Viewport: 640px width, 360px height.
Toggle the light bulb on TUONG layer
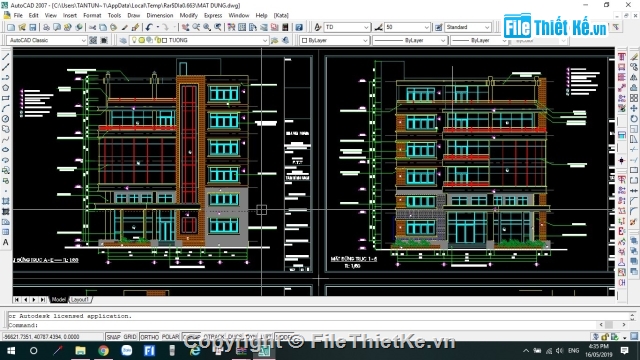click(134, 40)
